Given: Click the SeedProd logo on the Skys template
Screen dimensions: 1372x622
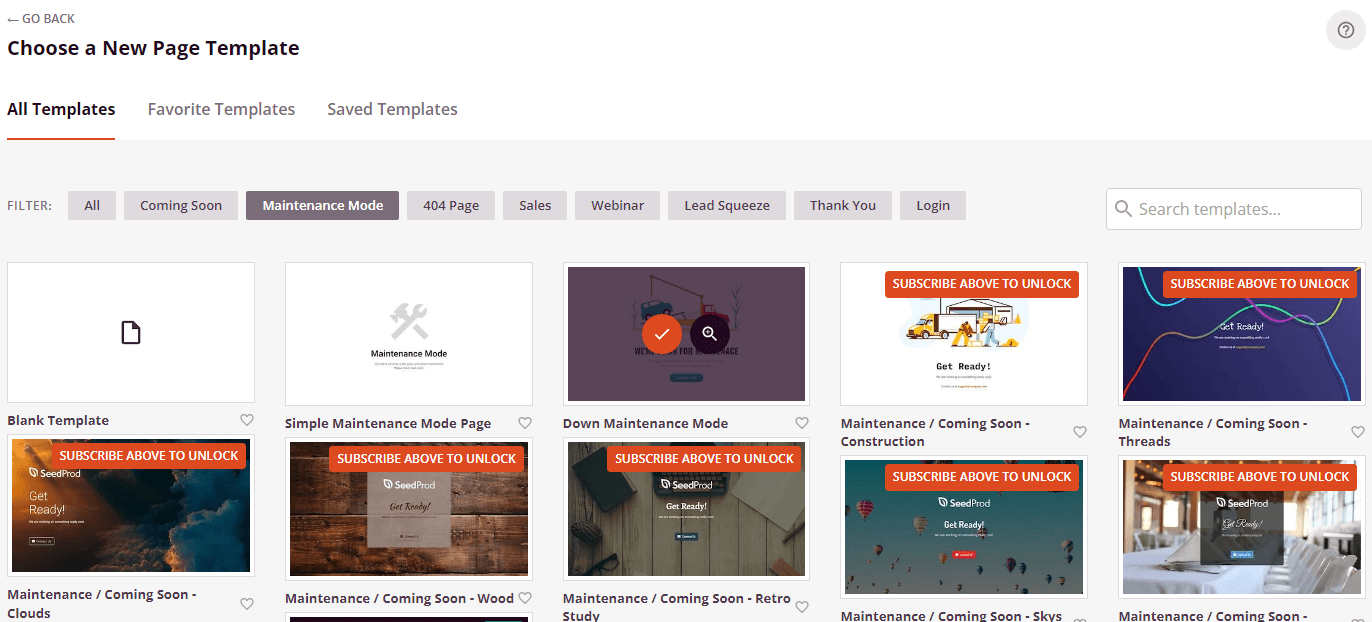Looking at the screenshot, I should pyautogui.click(x=963, y=501).
